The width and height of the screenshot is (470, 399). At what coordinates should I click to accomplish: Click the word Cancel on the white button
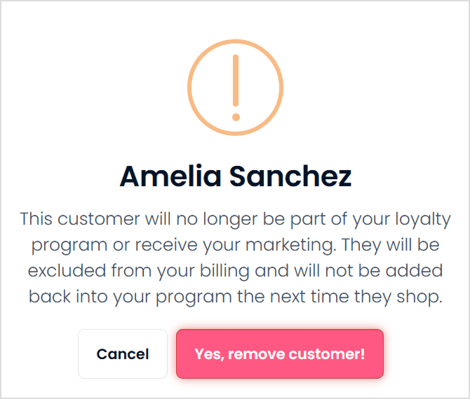(123, 354)
